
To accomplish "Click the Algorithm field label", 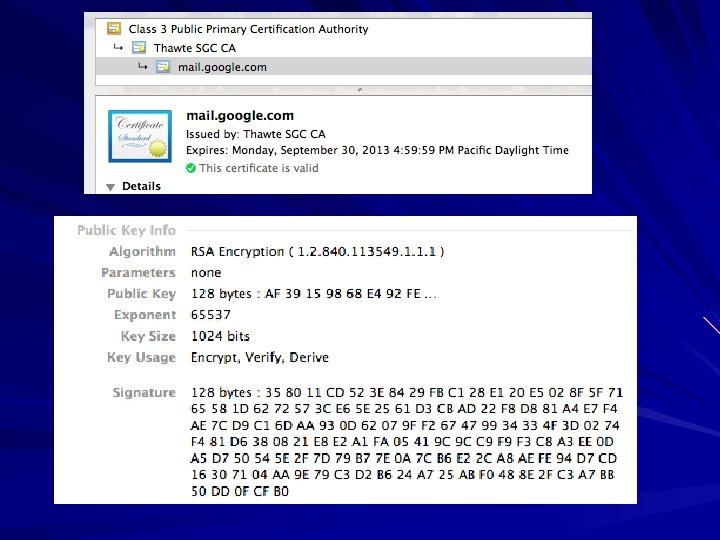I will 142,252.
